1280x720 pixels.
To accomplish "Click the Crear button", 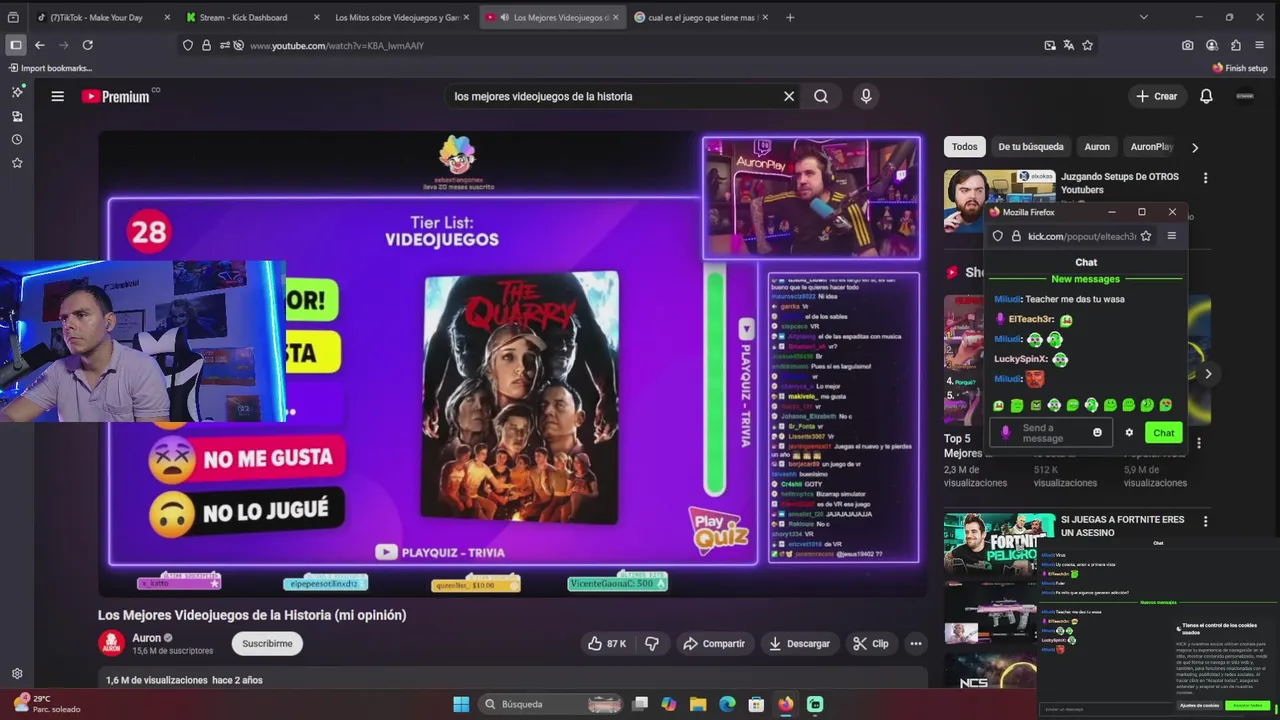I will [x=1157, y=96].
